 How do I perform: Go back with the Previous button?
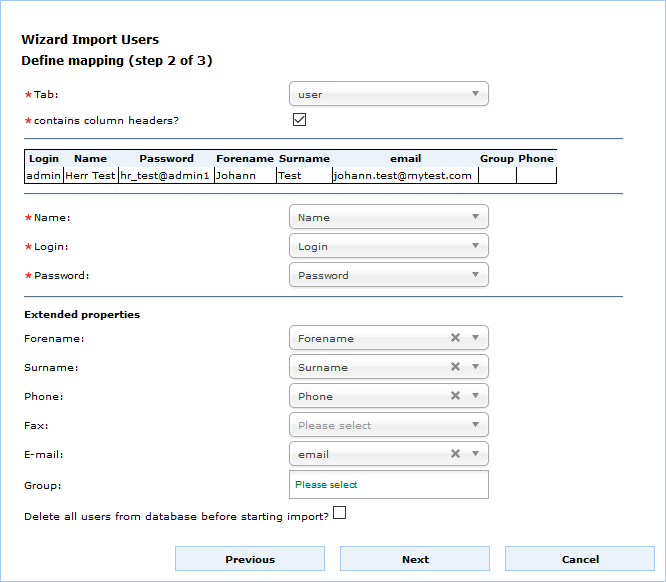coord(250,559)
